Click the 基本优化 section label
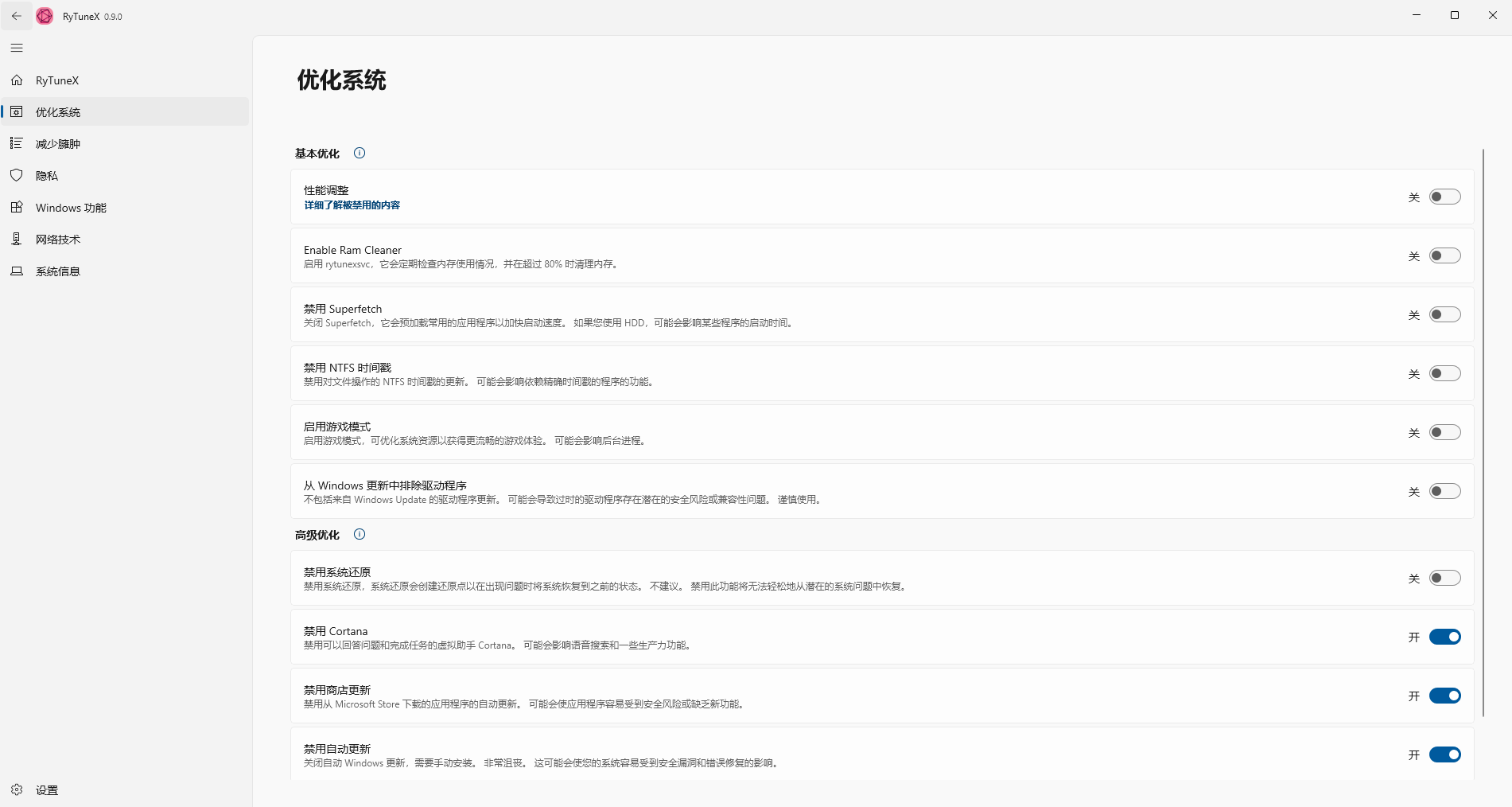Viewport: 1512px width, 807px height. [317, 154]
